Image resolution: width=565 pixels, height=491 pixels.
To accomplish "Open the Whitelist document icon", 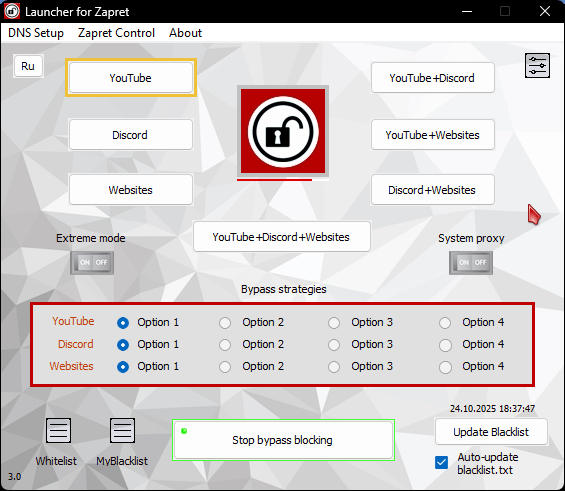I will tap(58, 430).
